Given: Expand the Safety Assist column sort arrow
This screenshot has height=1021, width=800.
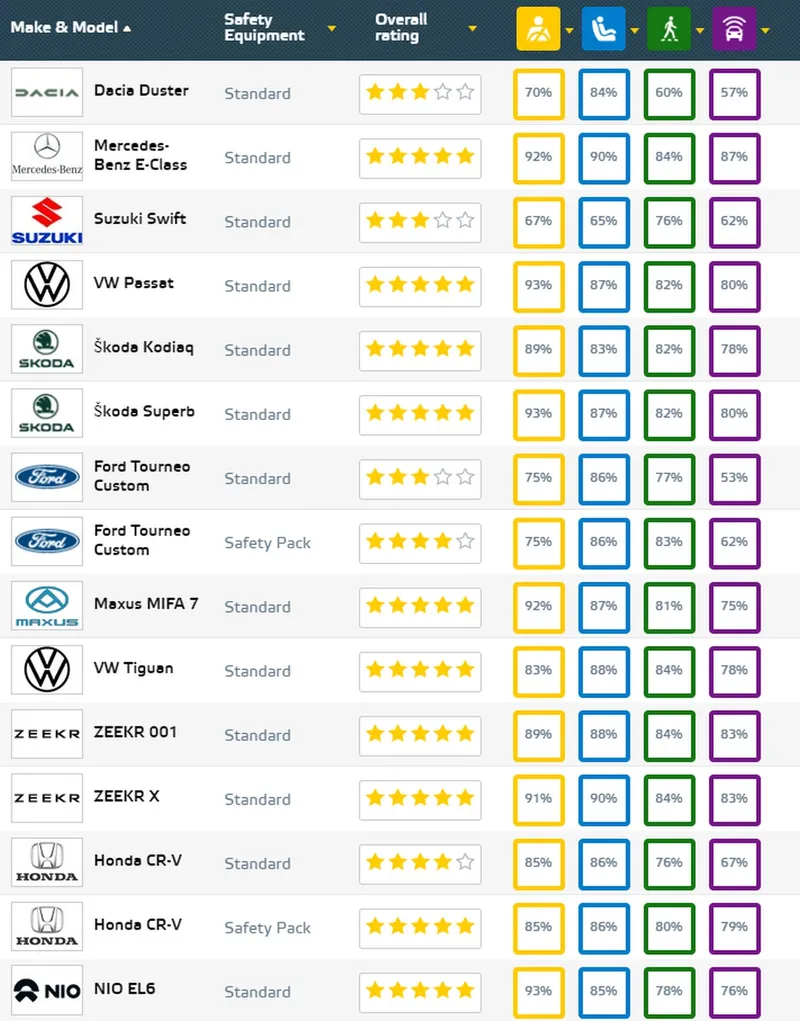Looking at the screenshot, I should tap(766, 30).
